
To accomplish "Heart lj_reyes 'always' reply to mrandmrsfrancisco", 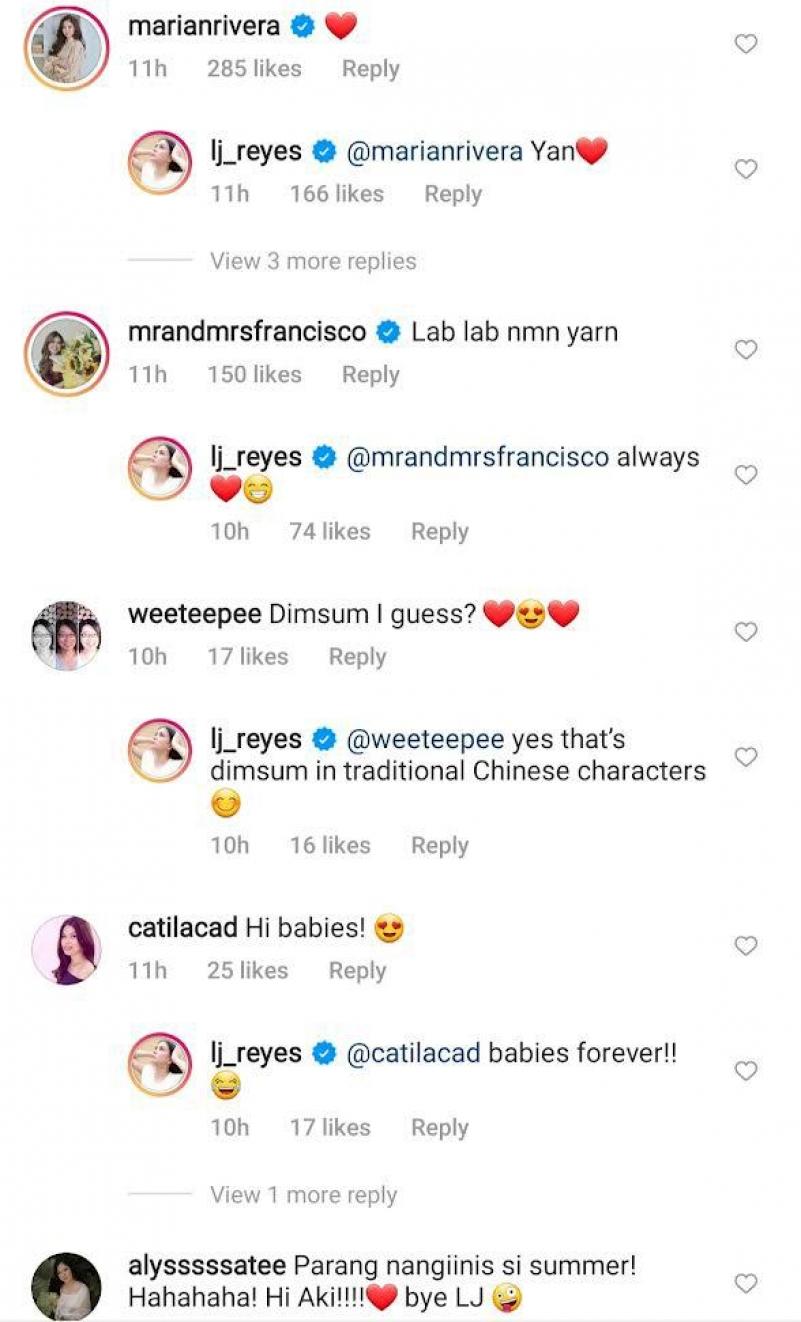I will pos(746,475).
